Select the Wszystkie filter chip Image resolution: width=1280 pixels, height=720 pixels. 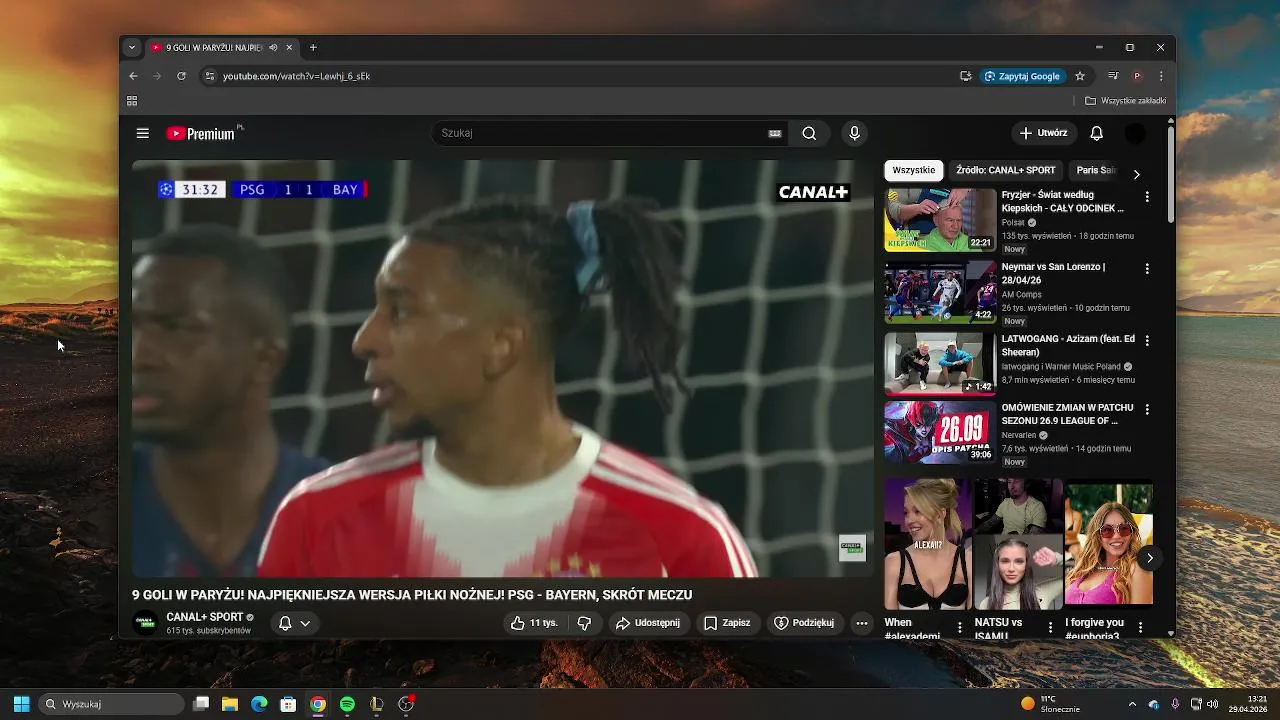click(914, 171)
